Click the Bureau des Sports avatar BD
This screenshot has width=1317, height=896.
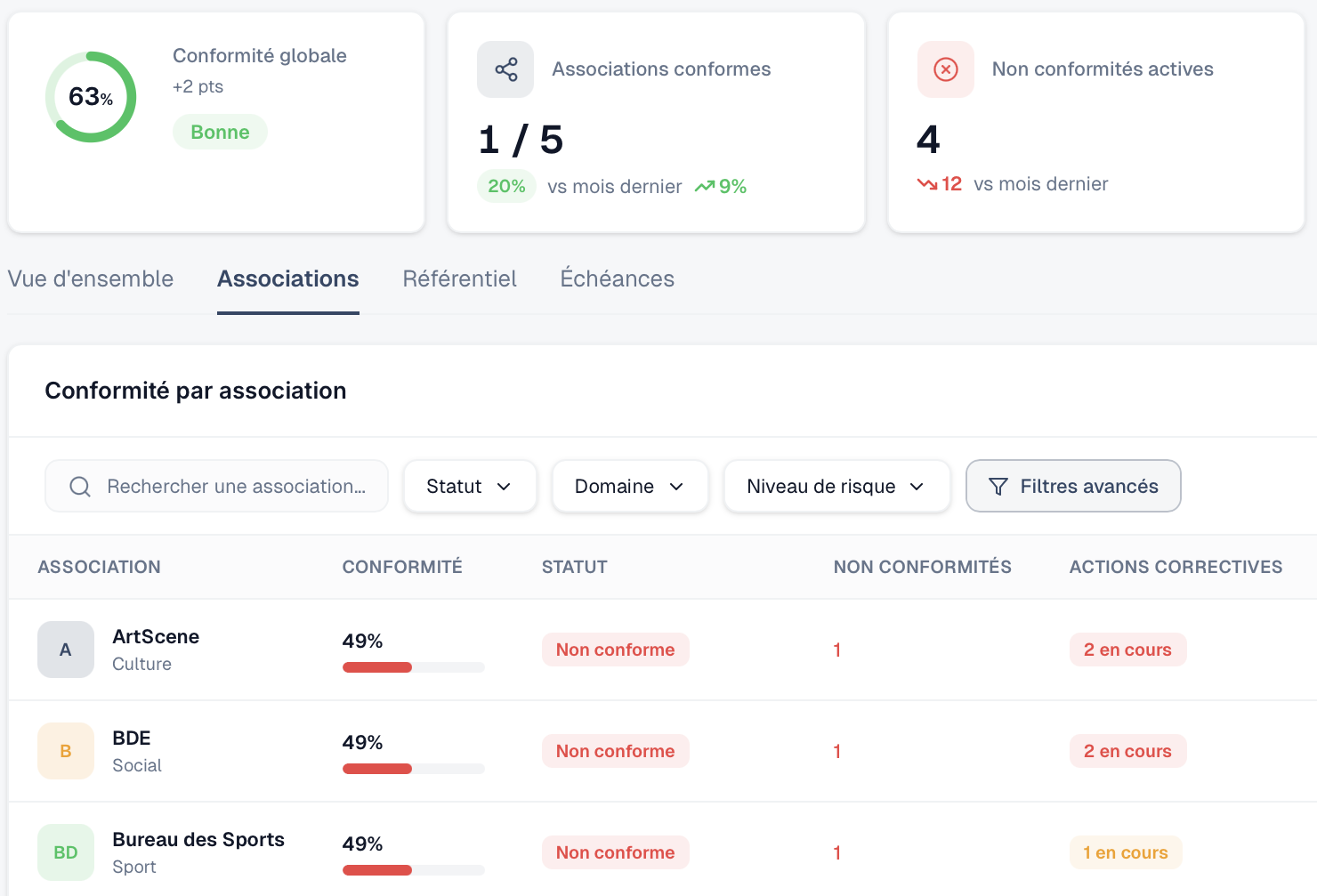click(66, 852)
